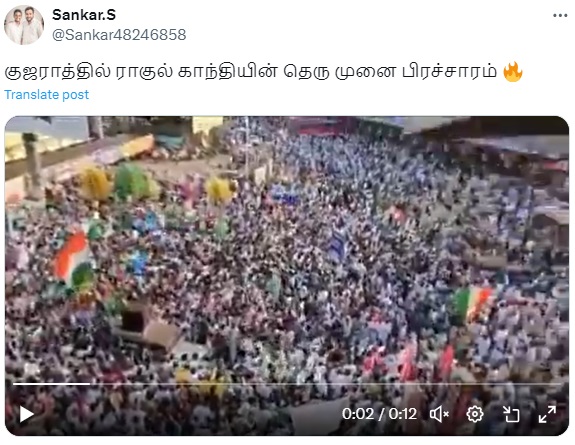575x445 pixels.
Task: Play the video with the play button
Action: pyautogui.click(x=26, y=415)
